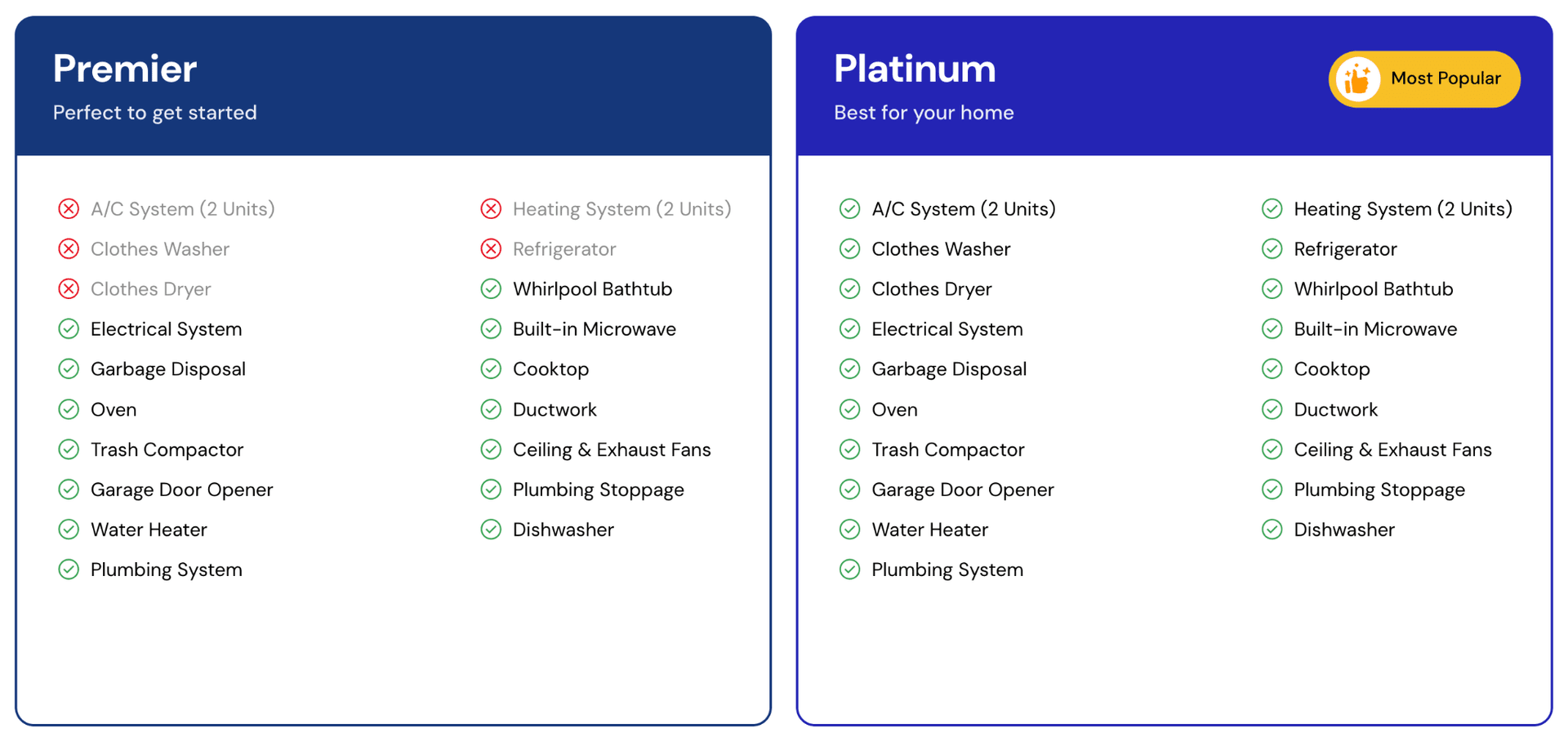Image resolution: width=1568 pixels, height=746 pixels.
Task: Click Ceiling & Exhaust Fans in Platinum
Action: pos(1392,449)
